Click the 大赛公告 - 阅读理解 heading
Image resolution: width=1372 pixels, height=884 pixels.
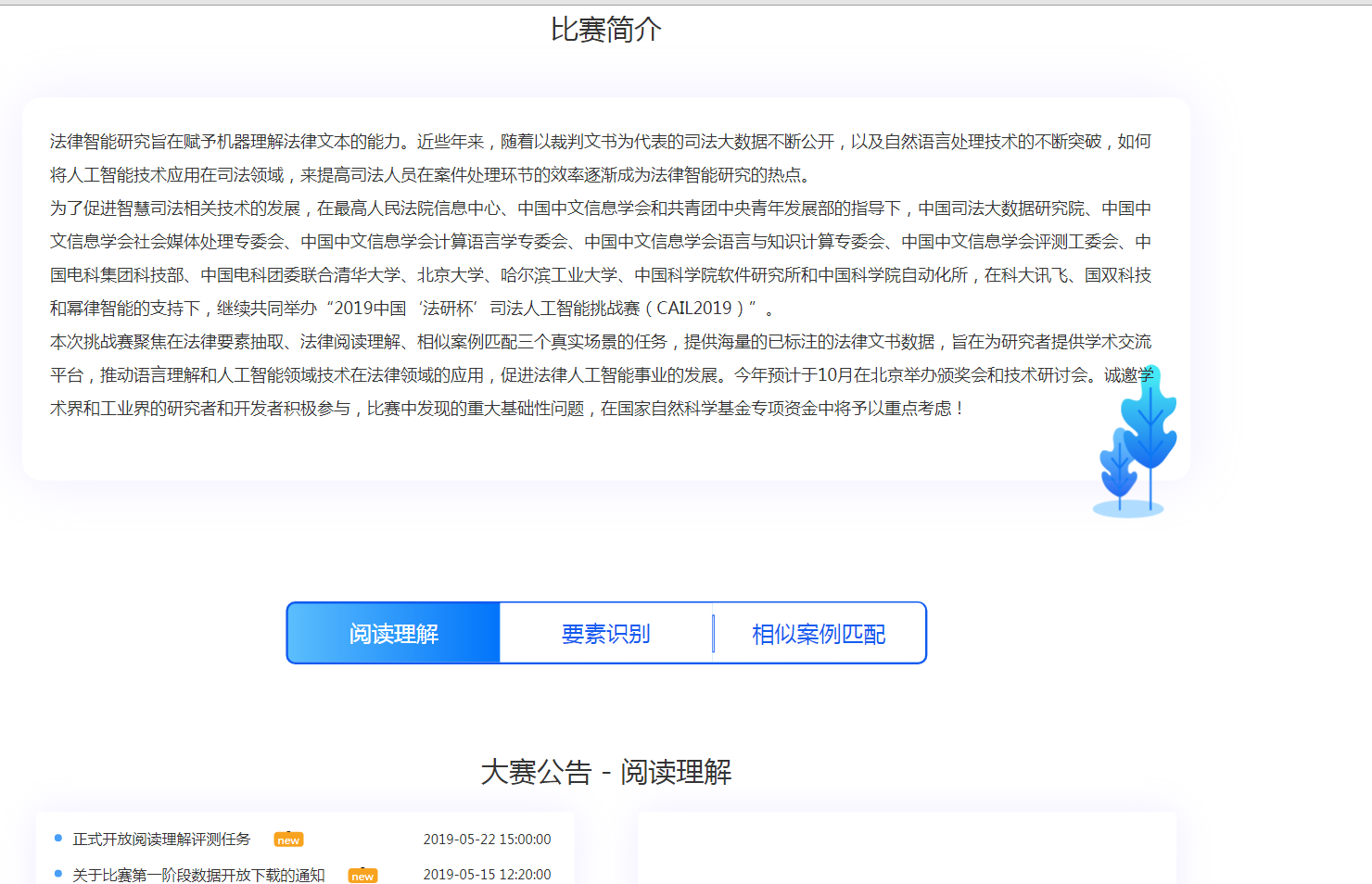coord(608,772)
